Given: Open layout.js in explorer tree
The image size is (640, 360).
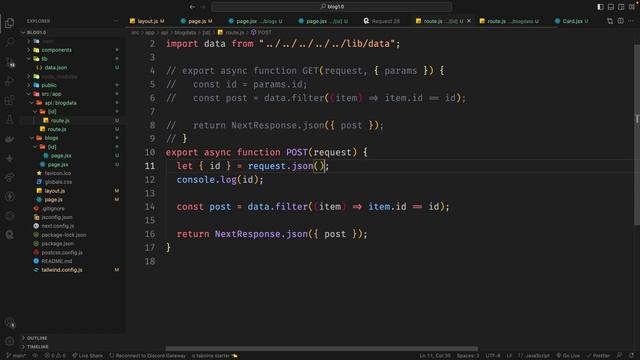Looking at the screenshot, I should 73,191.
